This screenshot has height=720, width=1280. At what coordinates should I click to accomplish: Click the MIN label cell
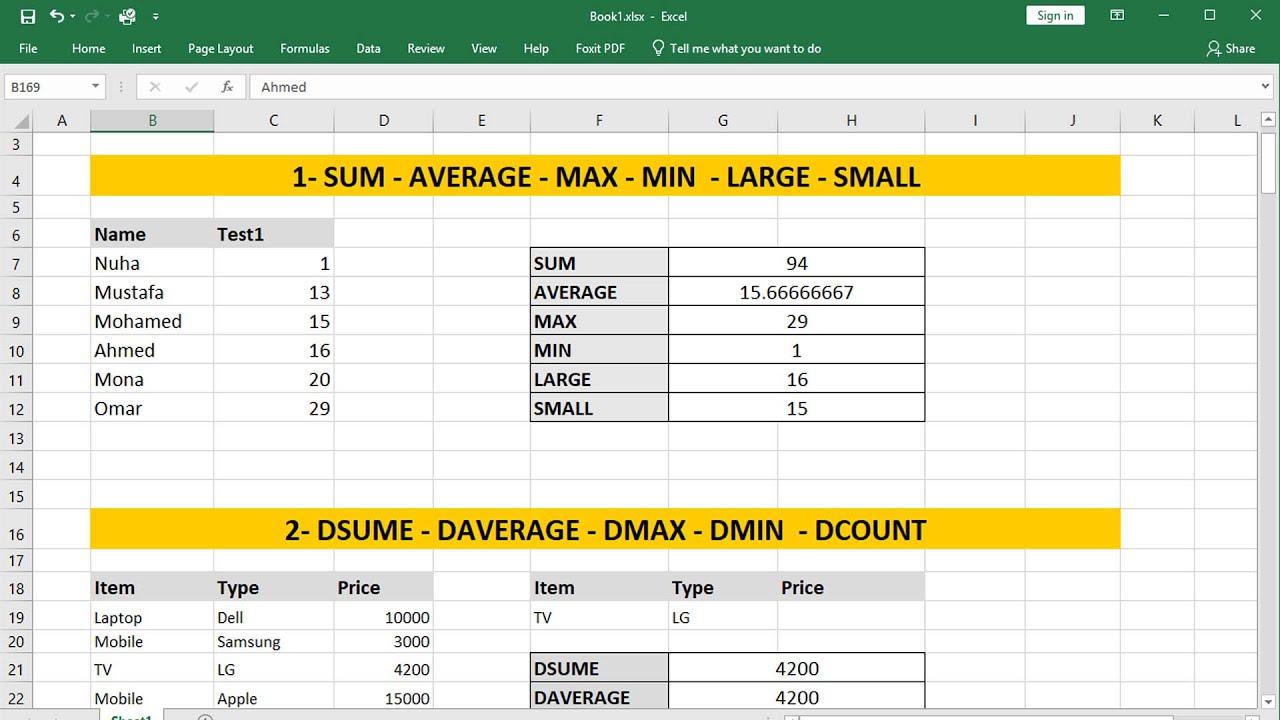click(x=599, y=350)
